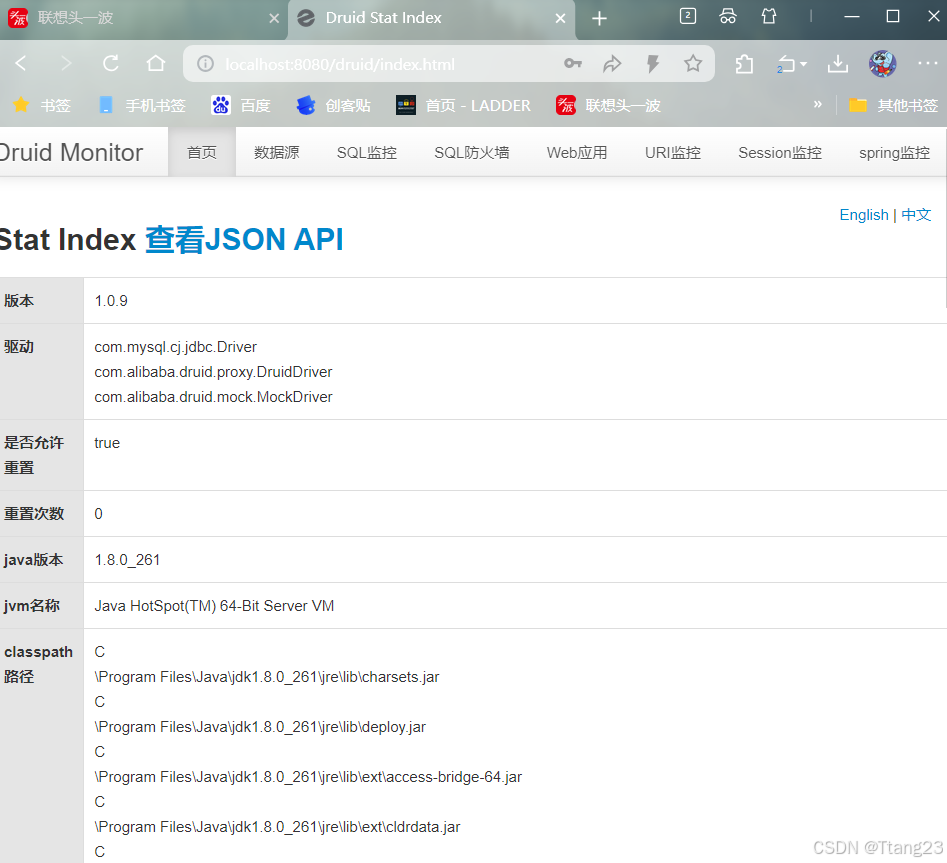
Task: Open the 其他书签 folder
Action: tap(893, 106)
